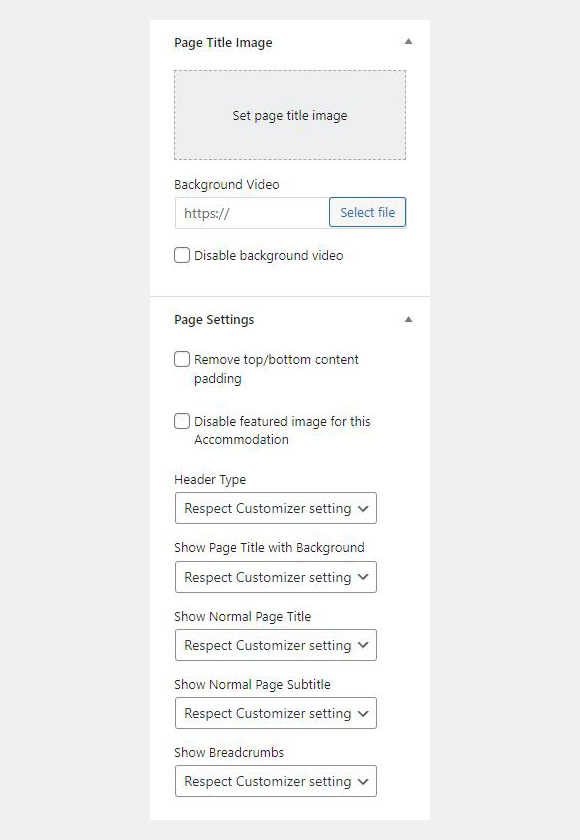The height and width of the screenshot is (840, 580).
Task: Click Set page title image area
Action: pos(290,115)
